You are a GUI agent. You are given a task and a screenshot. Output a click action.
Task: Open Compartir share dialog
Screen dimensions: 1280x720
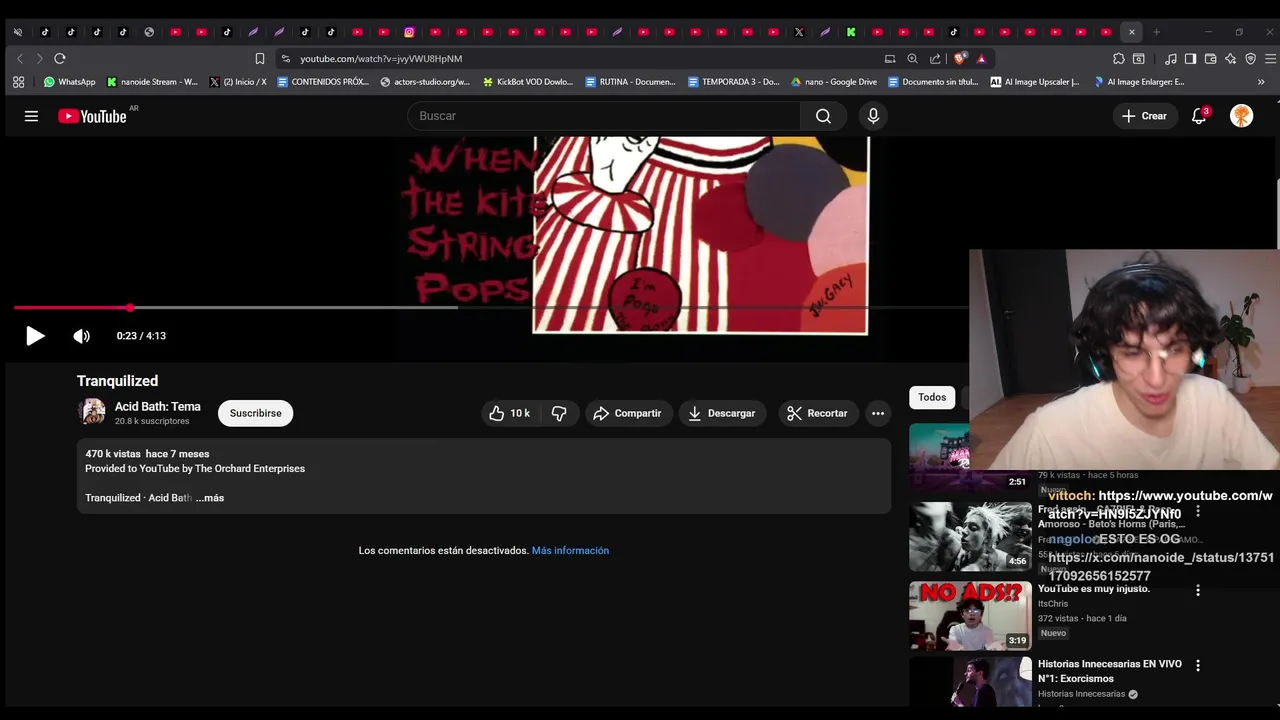tap(627, 413)
